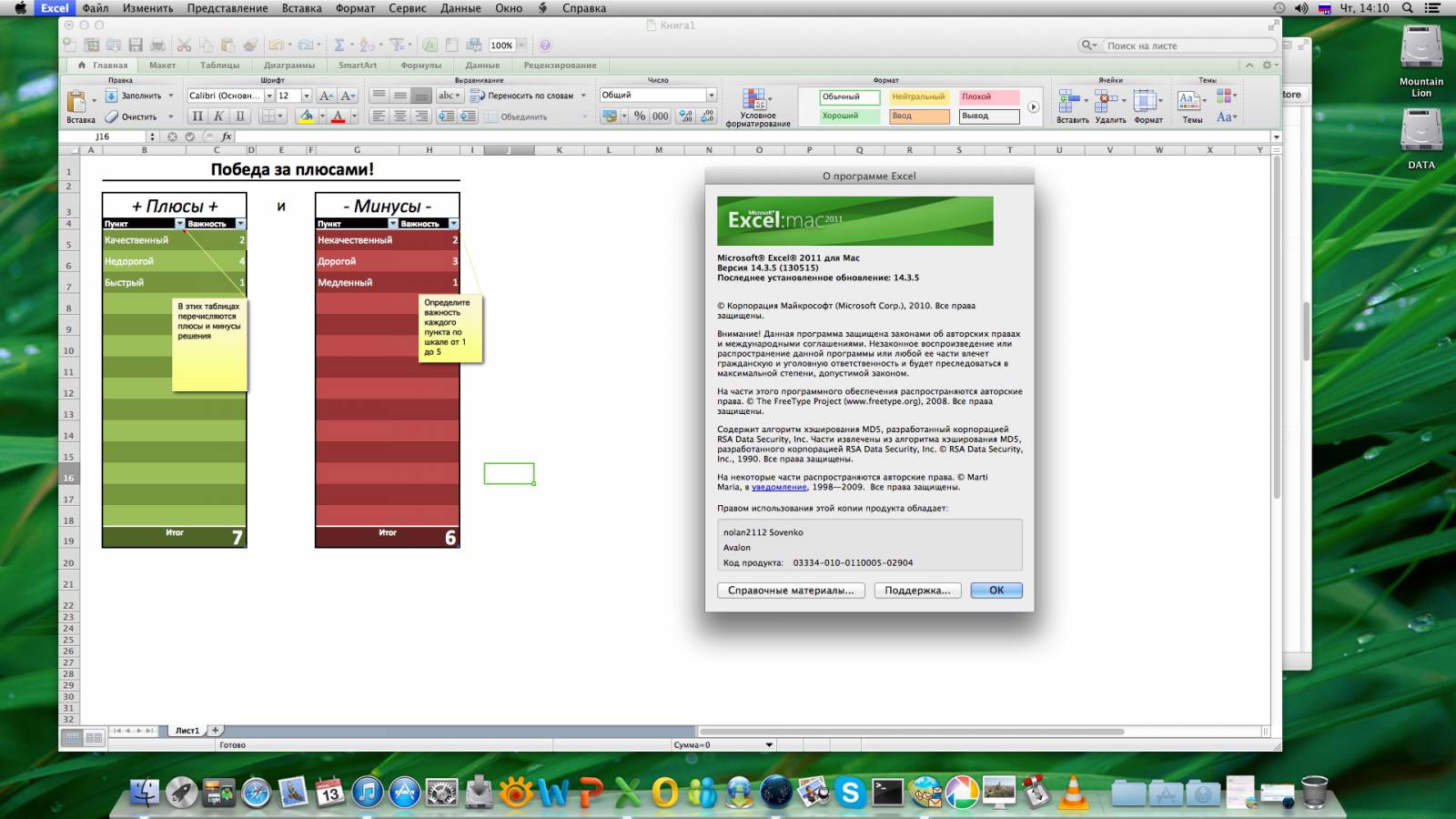Click the Cut scissors icon

pyautogui.click(x=184, y=45)
